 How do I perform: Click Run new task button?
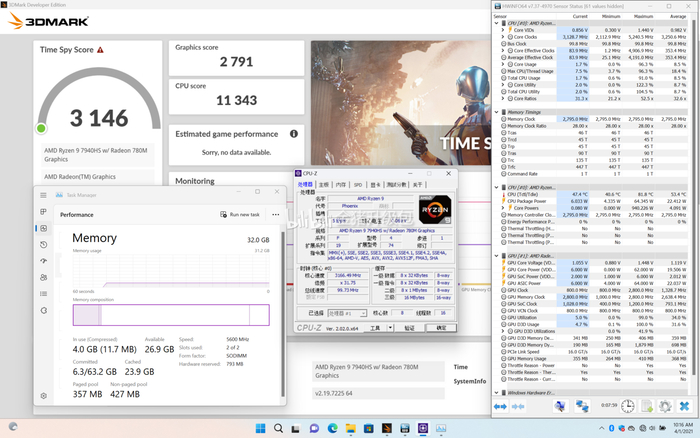[x=241, y=214]
